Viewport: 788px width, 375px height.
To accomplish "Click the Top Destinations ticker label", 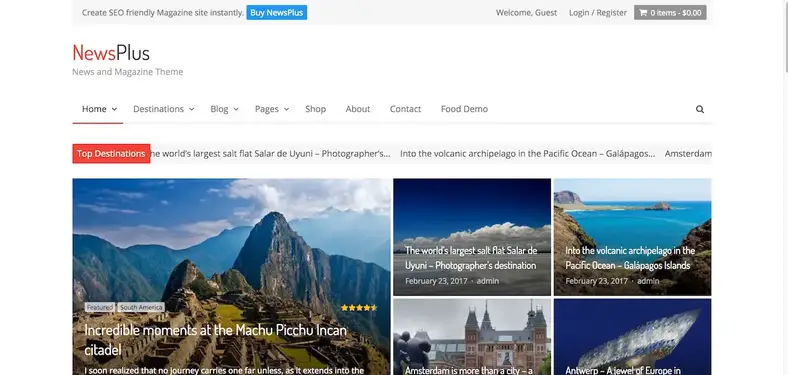I will (111, 154).
